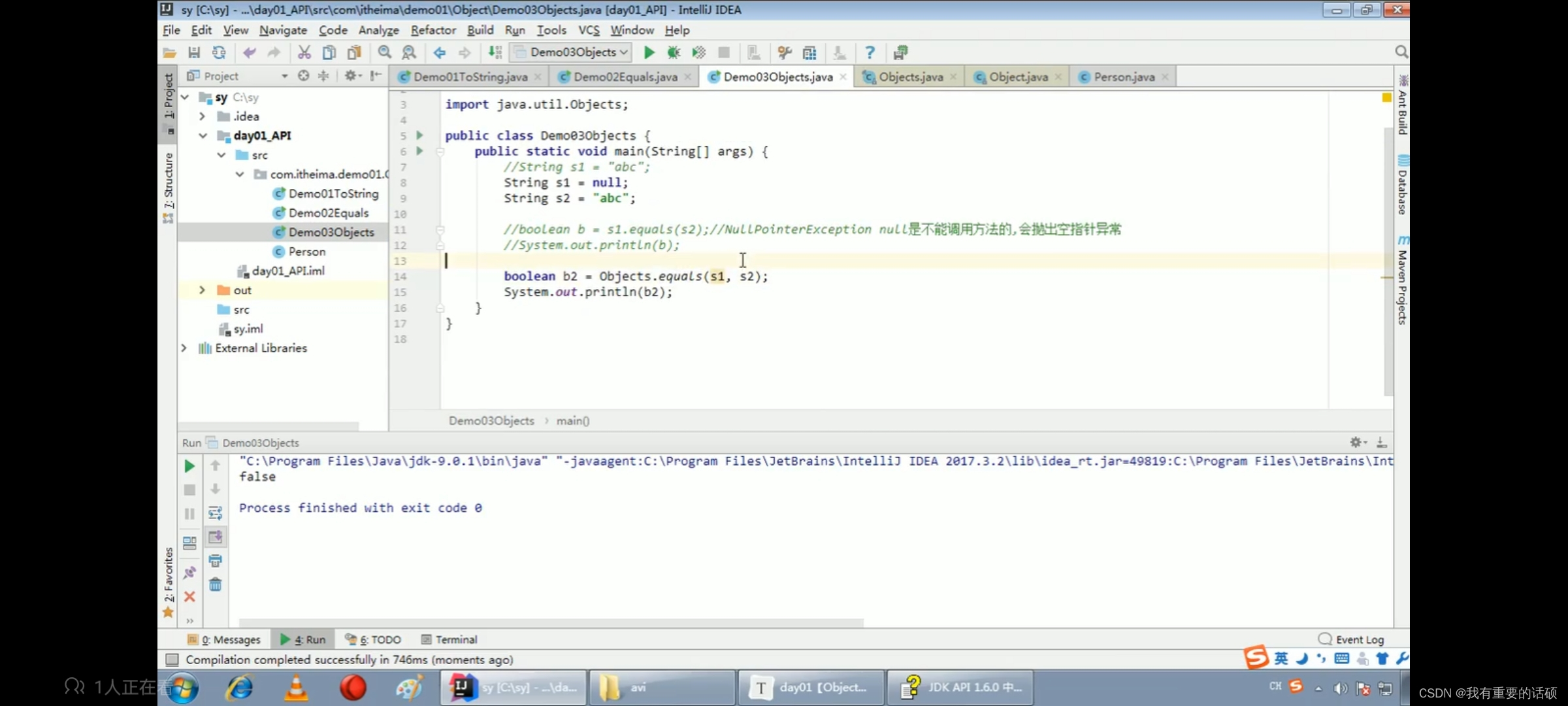1568x706 pixels.
Task: Open the Analyze menu
Action: point(378,30)
